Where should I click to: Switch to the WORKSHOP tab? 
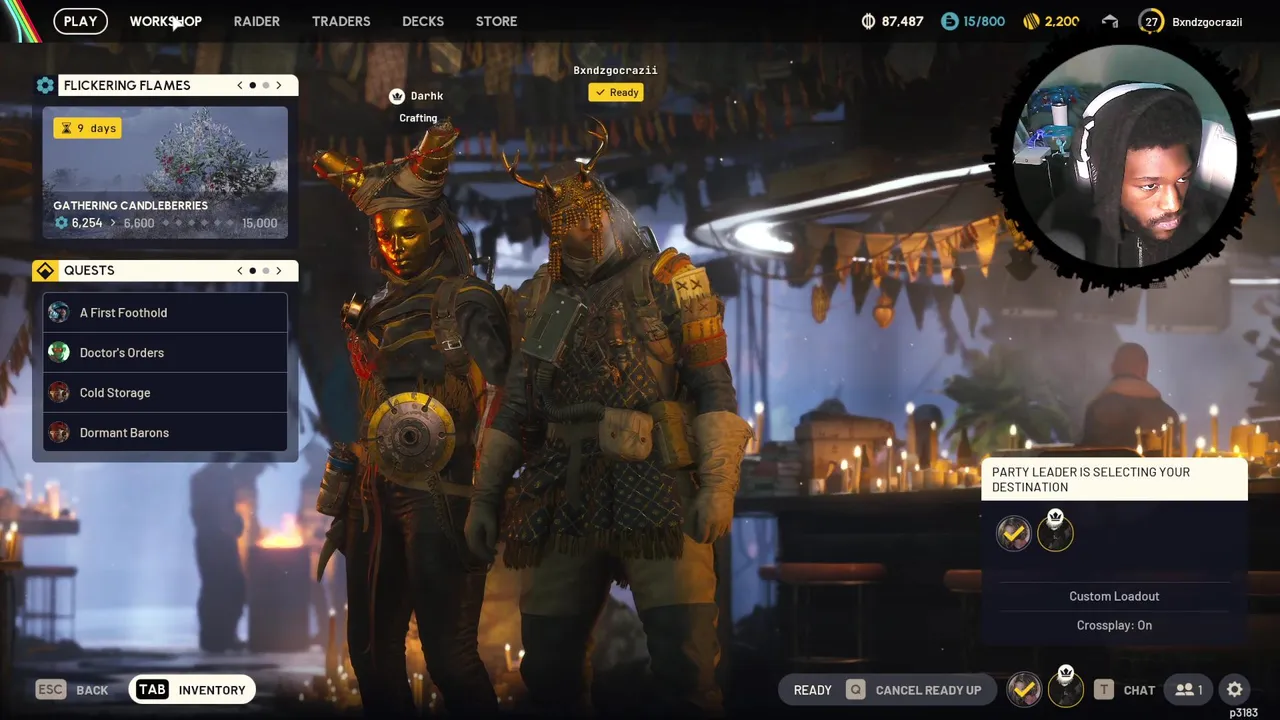click(x=165, y=21)
